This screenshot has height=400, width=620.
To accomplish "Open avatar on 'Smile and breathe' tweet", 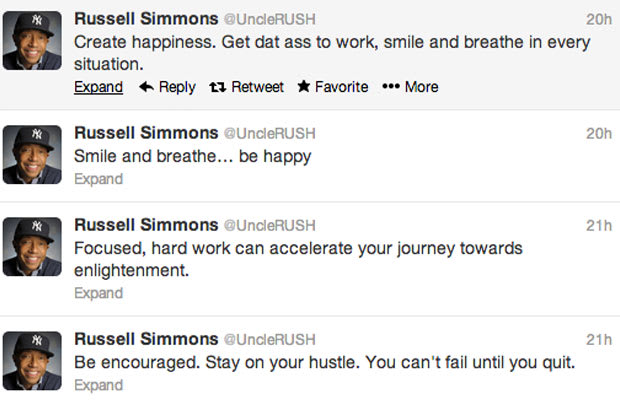I will click(32, 155).
